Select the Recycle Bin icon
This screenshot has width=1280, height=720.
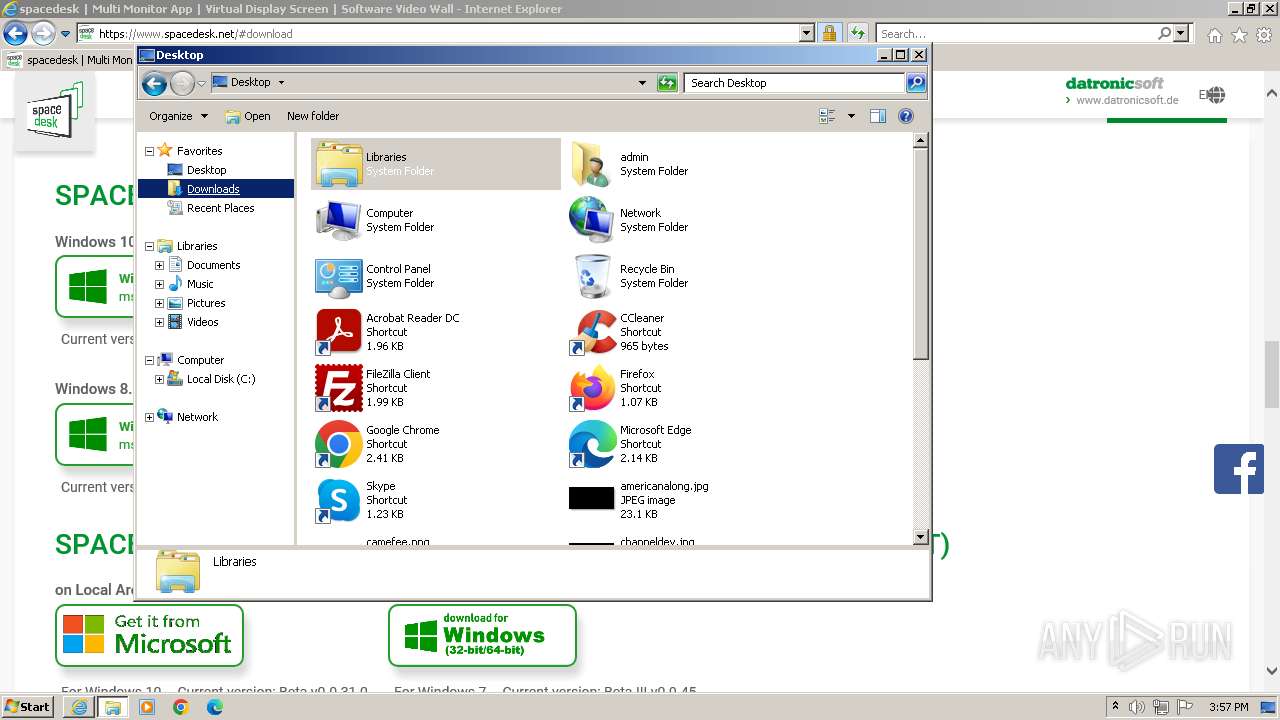(x=592, y=276)
